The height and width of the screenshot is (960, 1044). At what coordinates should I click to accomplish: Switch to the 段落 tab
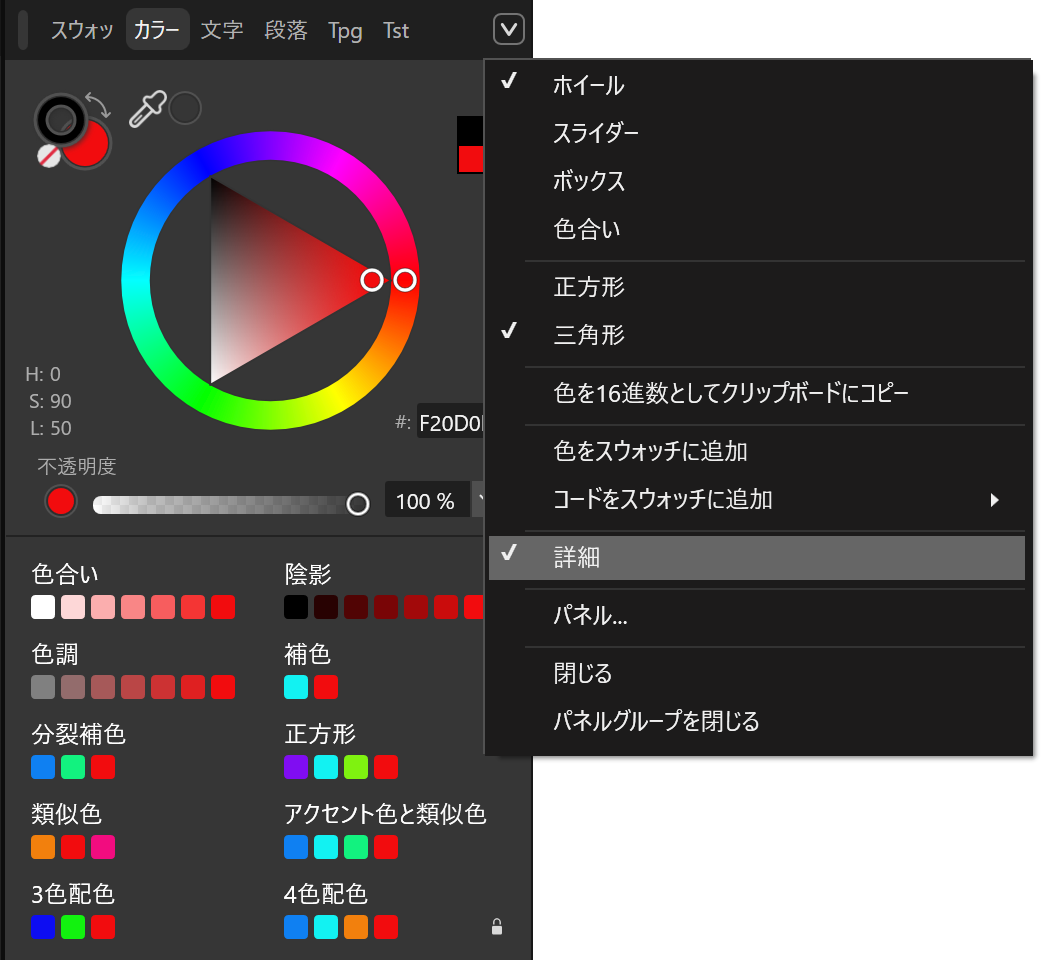[x=286, y=30]
